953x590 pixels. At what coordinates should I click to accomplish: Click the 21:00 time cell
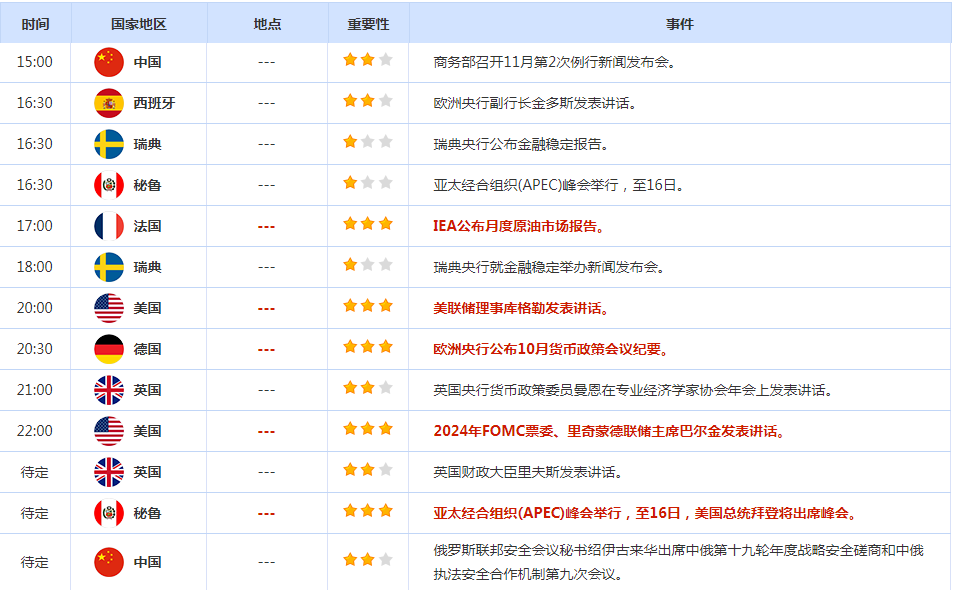[35, 390]
